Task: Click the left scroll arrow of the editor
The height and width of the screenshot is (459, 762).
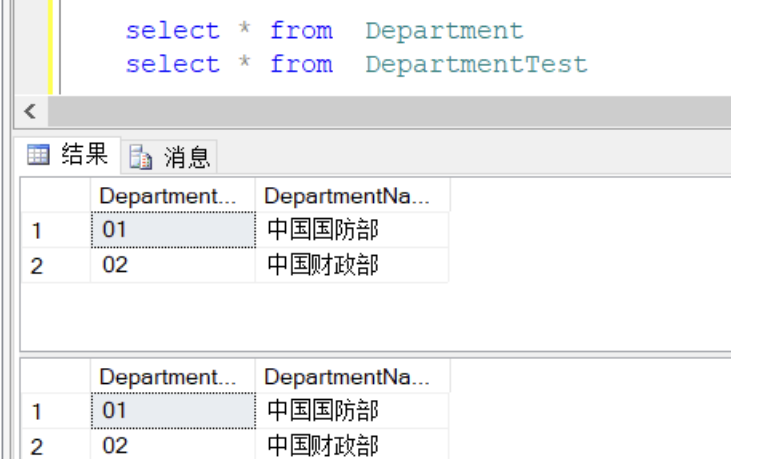Action: click(29, 110)
